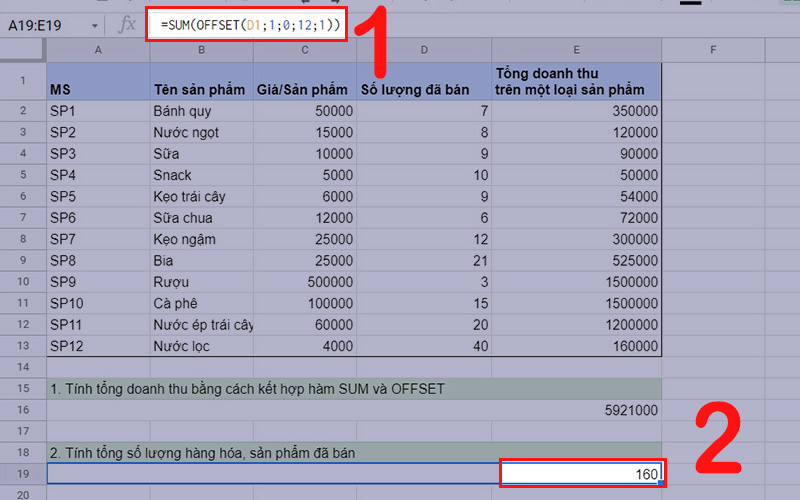
Task: Select cell Cà phê
Action: [202, 303]
